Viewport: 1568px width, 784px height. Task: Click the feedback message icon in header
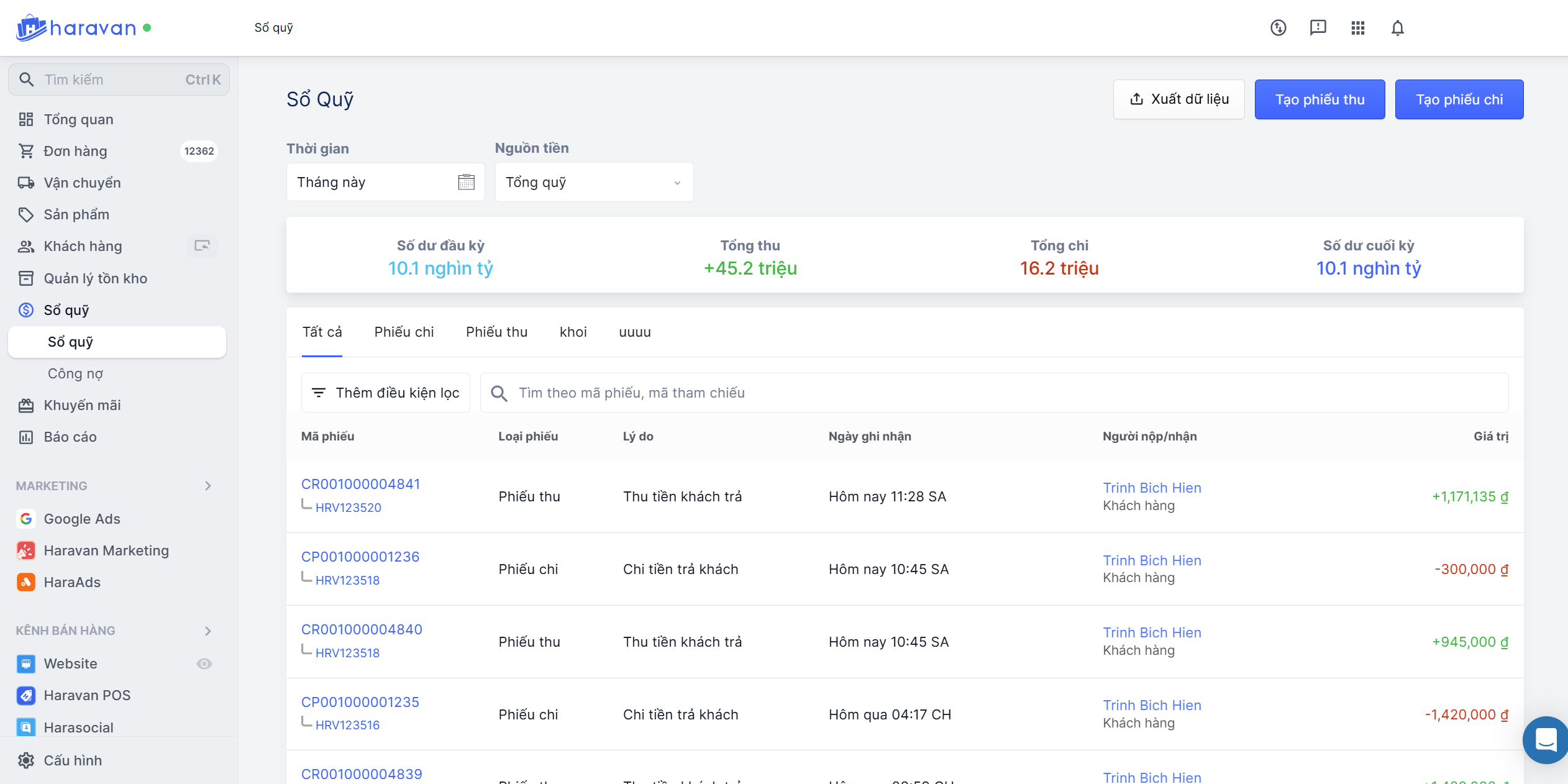pos(1318,28)
